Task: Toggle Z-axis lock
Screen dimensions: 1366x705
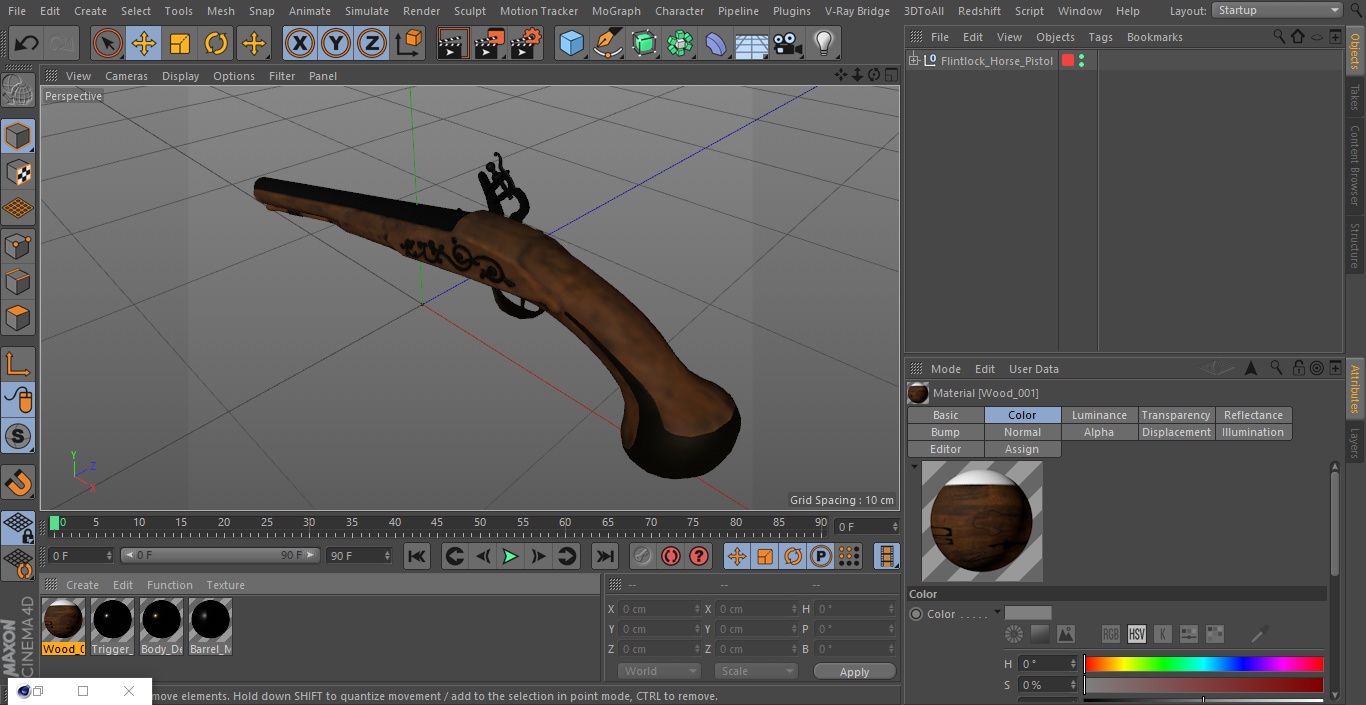Action: click(372, 44)
